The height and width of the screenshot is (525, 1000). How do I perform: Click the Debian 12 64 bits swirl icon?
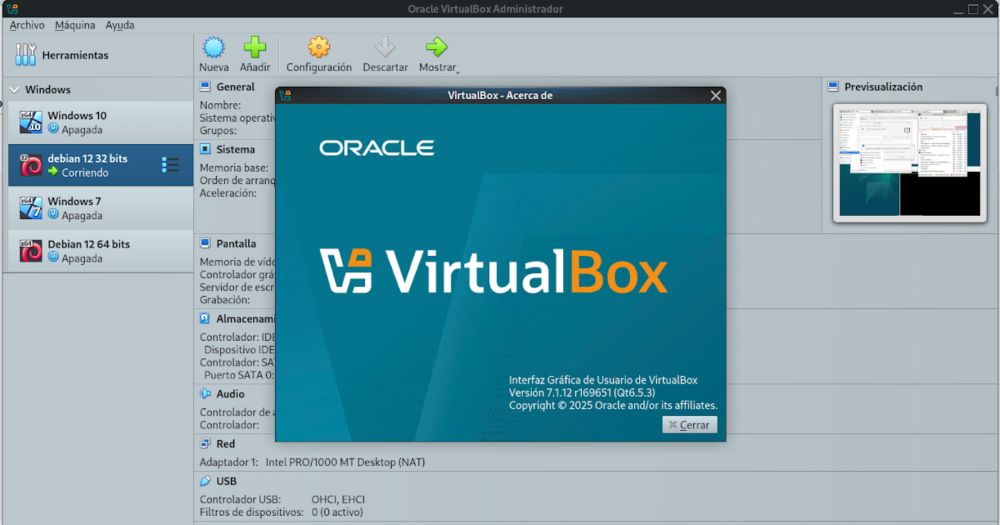pyautogui.click(x=31, y=251)
